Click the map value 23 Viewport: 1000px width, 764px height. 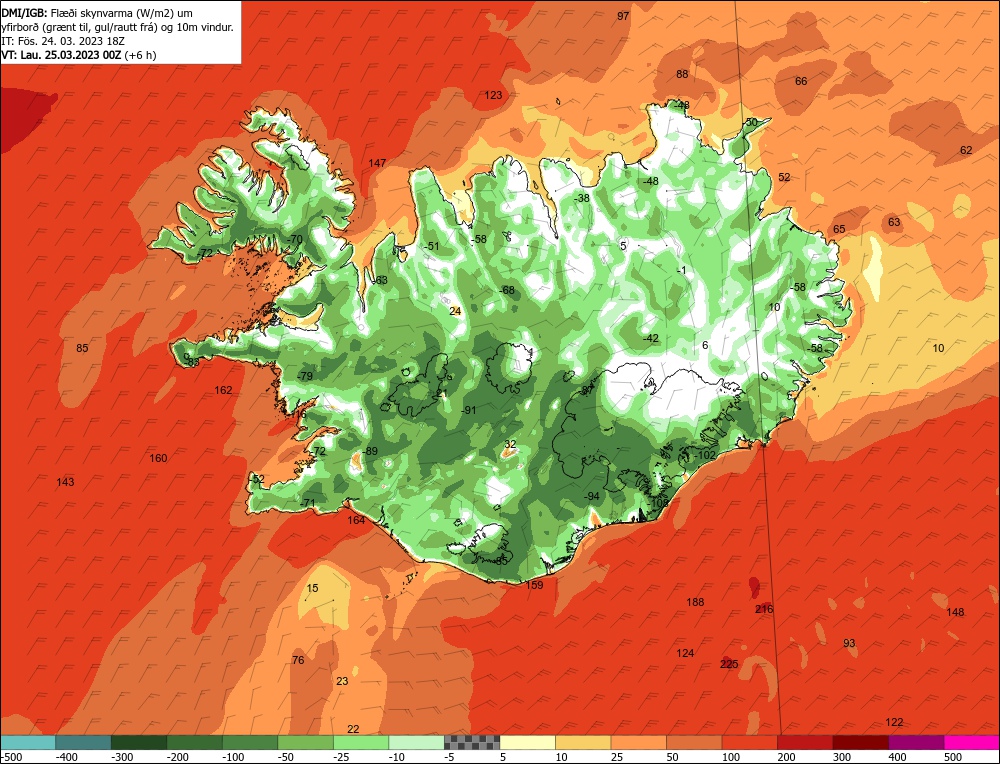point(342,680)
